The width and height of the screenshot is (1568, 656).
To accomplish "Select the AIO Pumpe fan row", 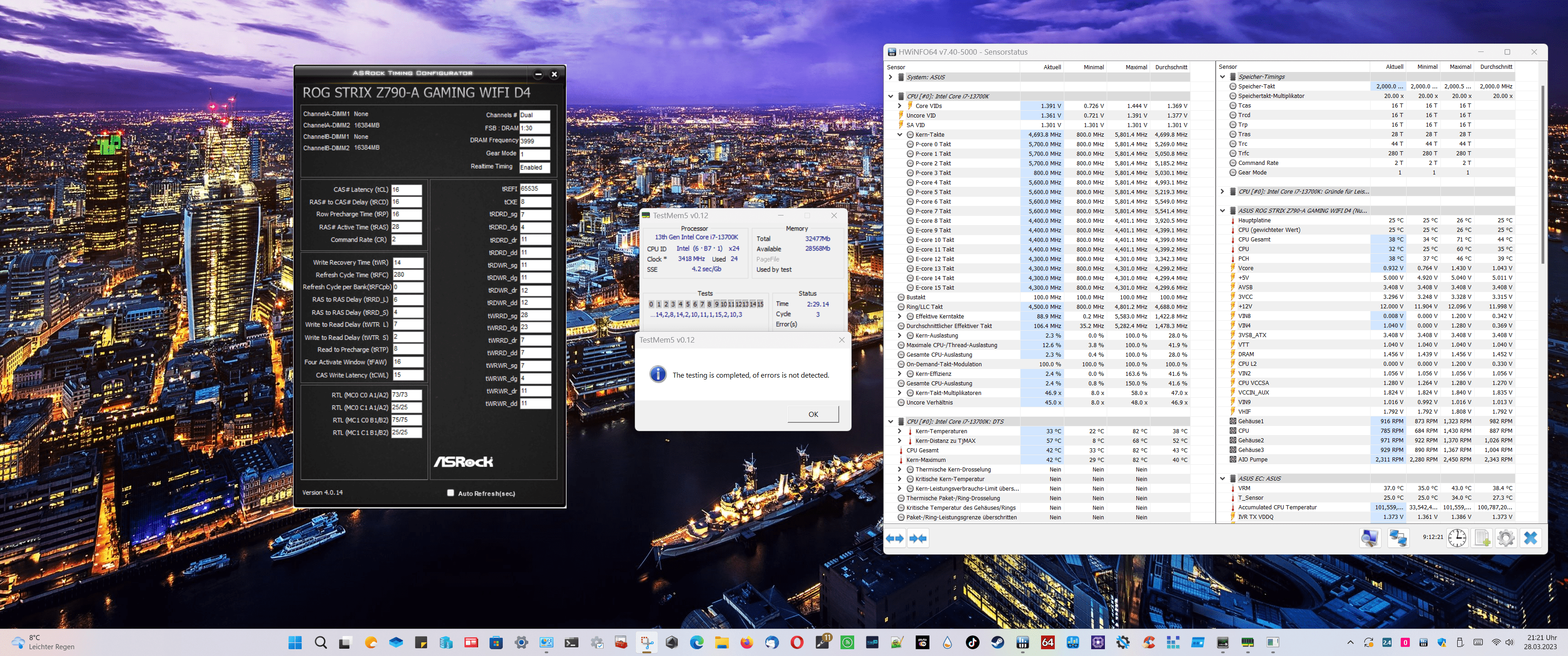I will (x=1367, y=460).
